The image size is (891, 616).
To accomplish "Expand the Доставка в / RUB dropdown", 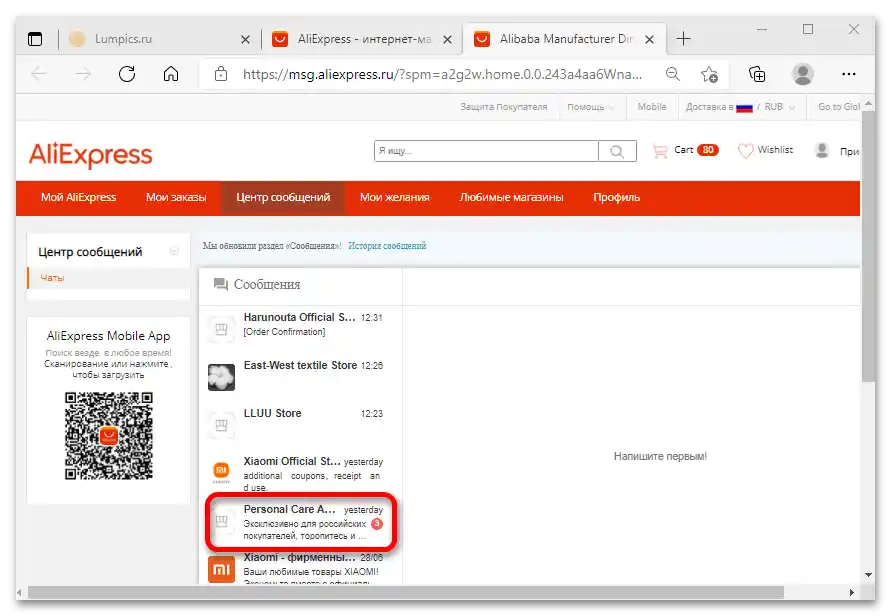I will [x=740, y=107].
